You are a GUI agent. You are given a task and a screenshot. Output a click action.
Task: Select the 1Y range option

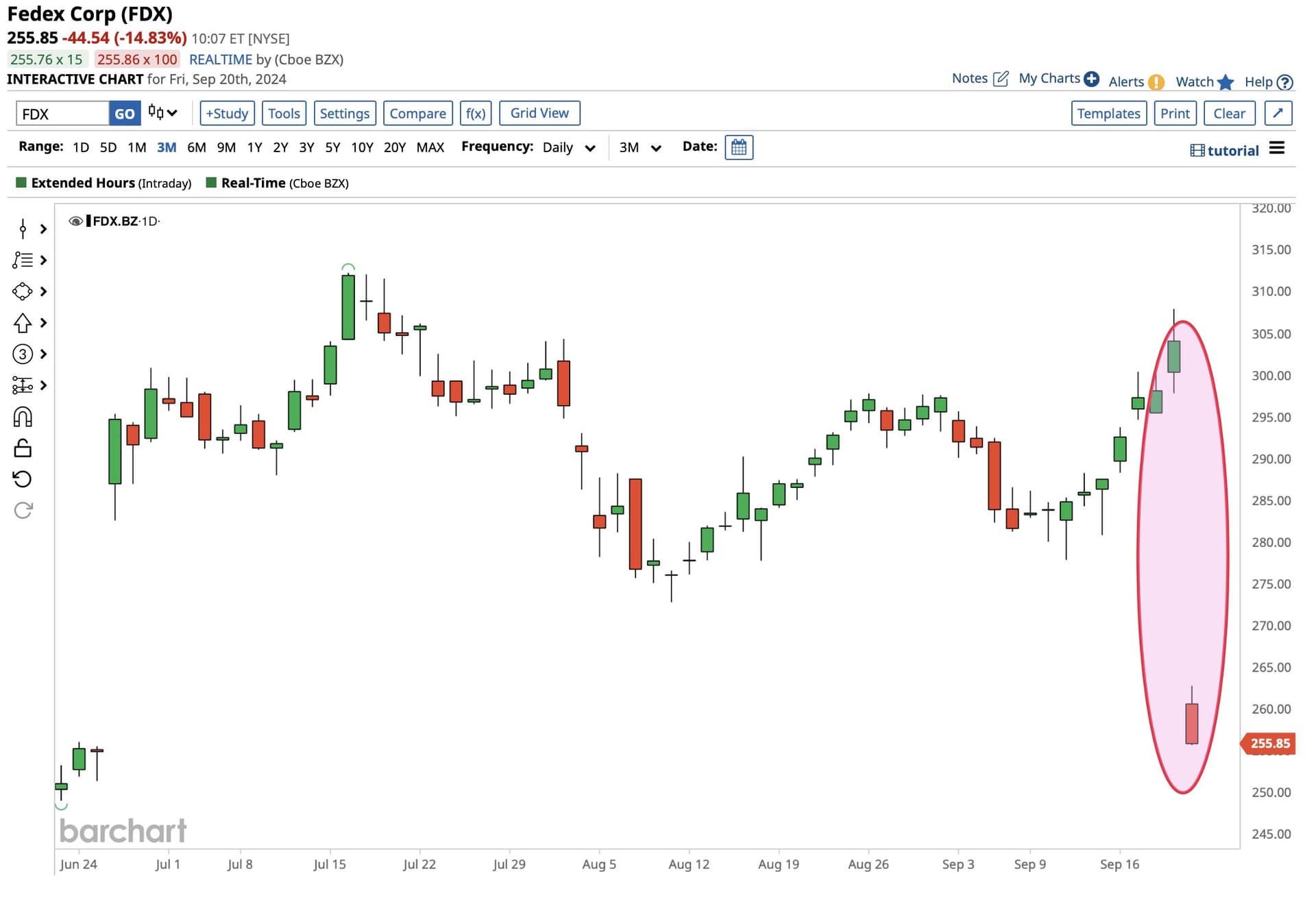[254, 147]
